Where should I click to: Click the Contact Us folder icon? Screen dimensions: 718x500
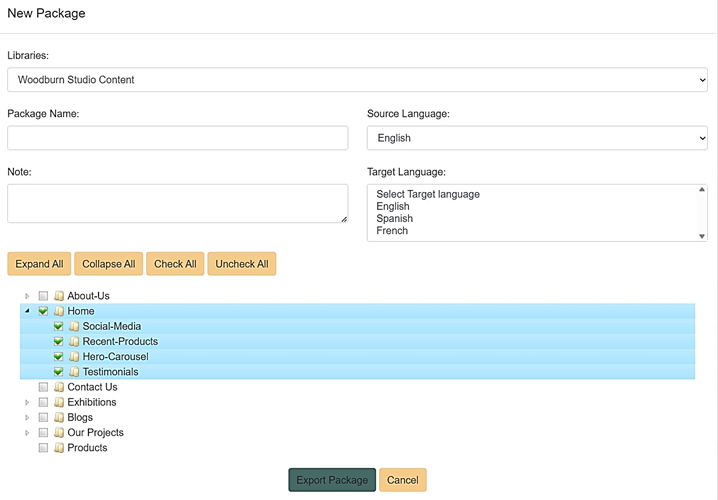pyautogui.click(x=59, y=387)
